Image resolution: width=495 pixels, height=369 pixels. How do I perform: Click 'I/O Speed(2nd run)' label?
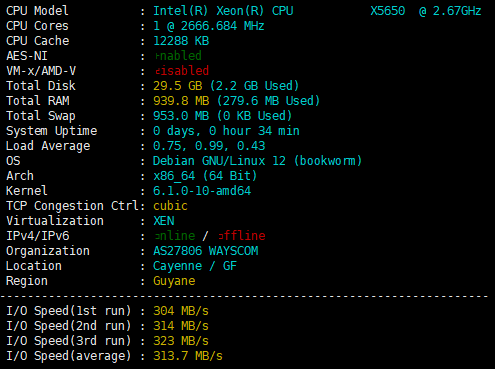69,326
